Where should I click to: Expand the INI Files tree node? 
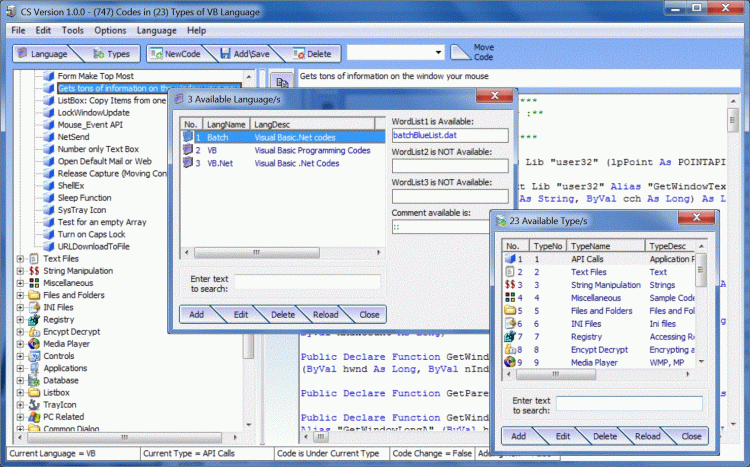point(20,307)
